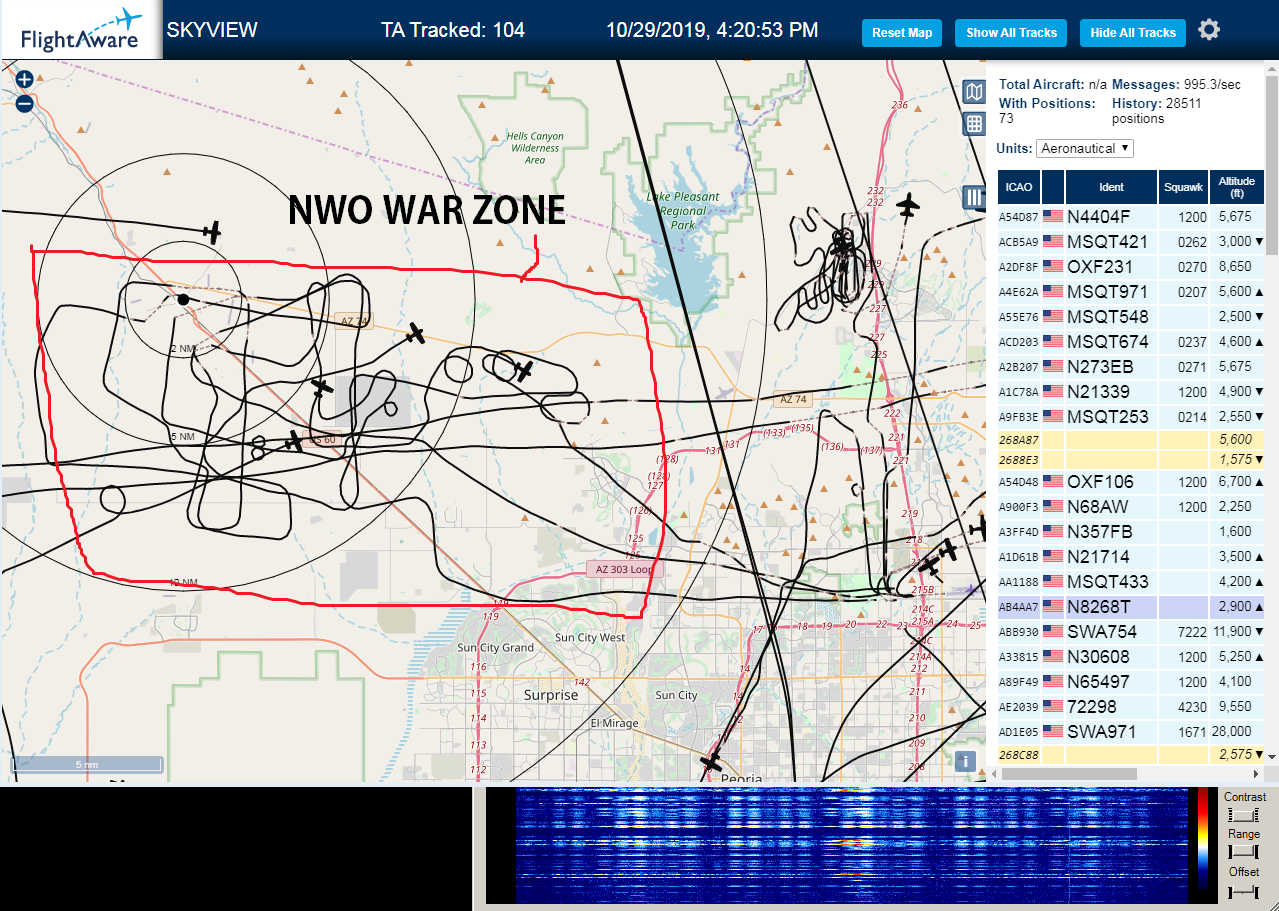Viewport: 1279px width, 911px height.
Task: Open the settings gear
Action: click(x=1209, y=30)
